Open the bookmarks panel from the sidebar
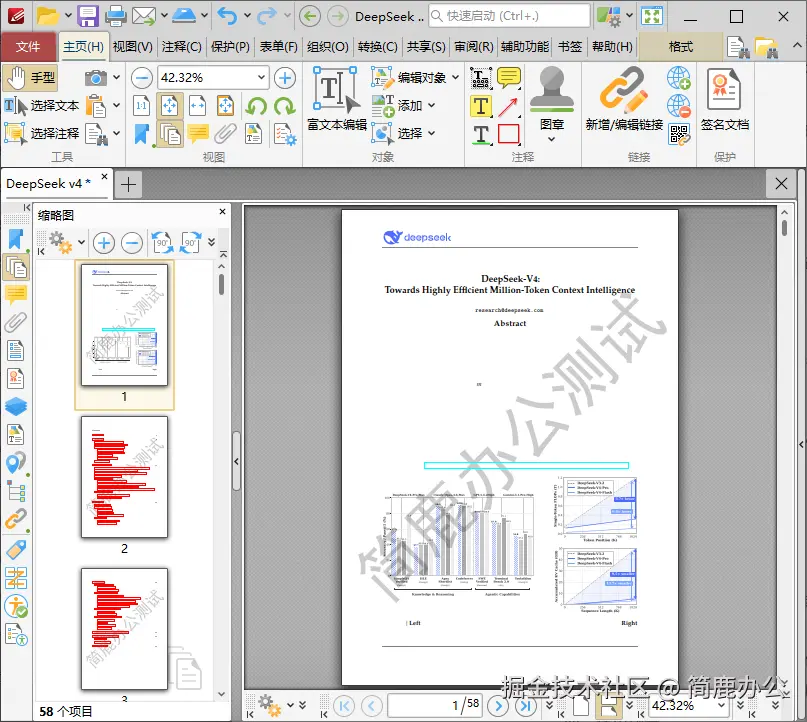 click(17, 240)
